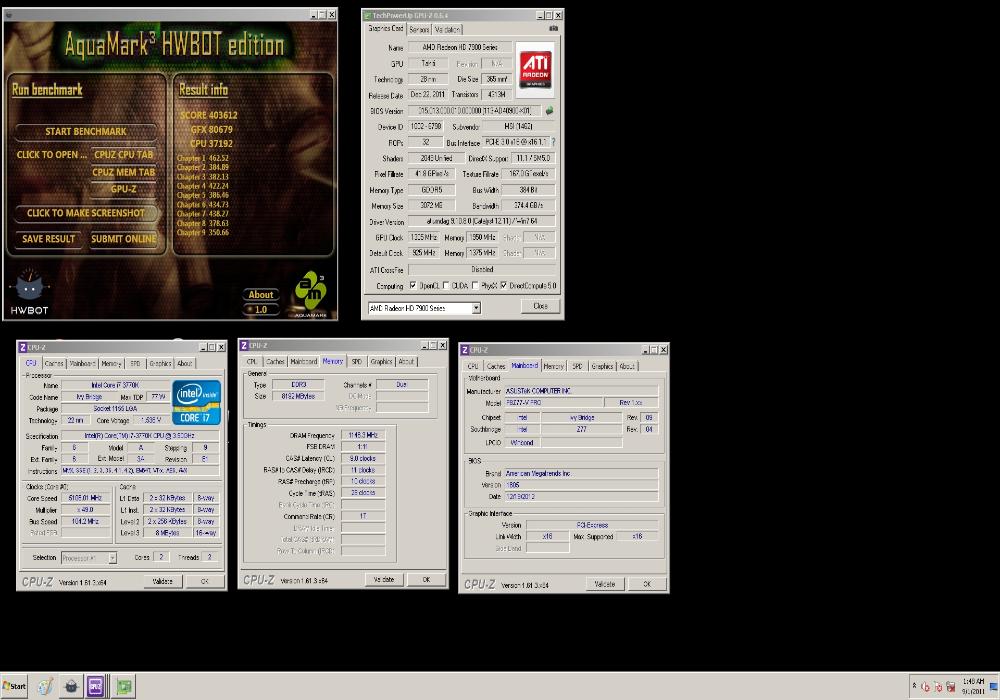Click the CPU-Z Mainboard window title icon
The width and height of the screenshot is (1000, 700).
tap(464, 350)
